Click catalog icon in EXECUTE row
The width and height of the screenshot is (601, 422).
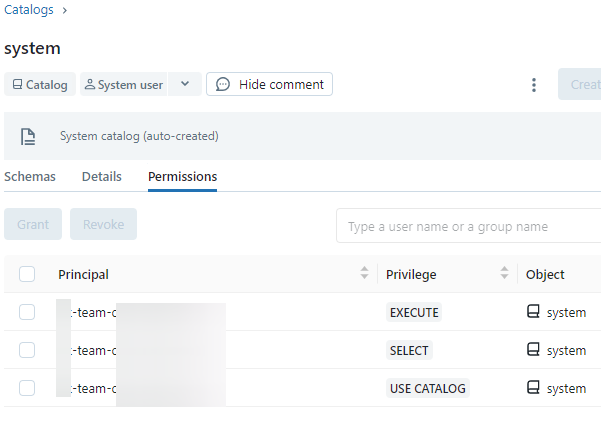pos(533,312)
